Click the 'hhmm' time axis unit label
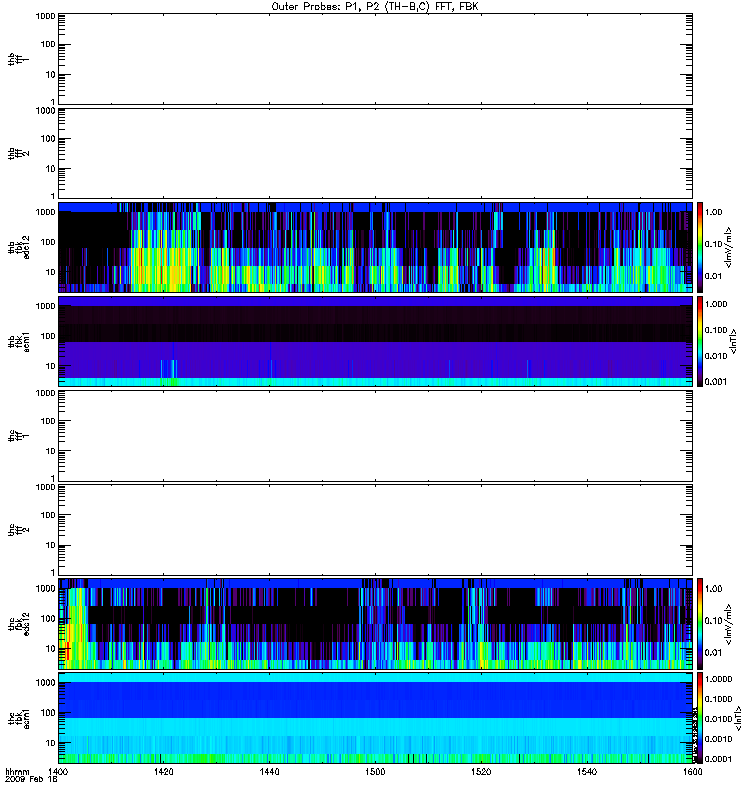 click(17, 772)
